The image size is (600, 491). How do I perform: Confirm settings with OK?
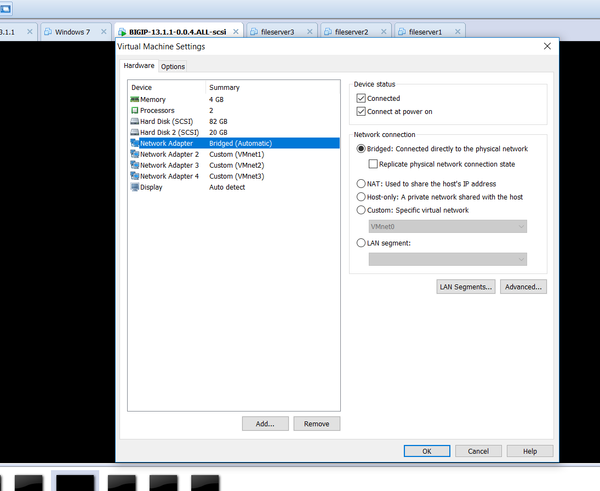[x=427, y=451]
